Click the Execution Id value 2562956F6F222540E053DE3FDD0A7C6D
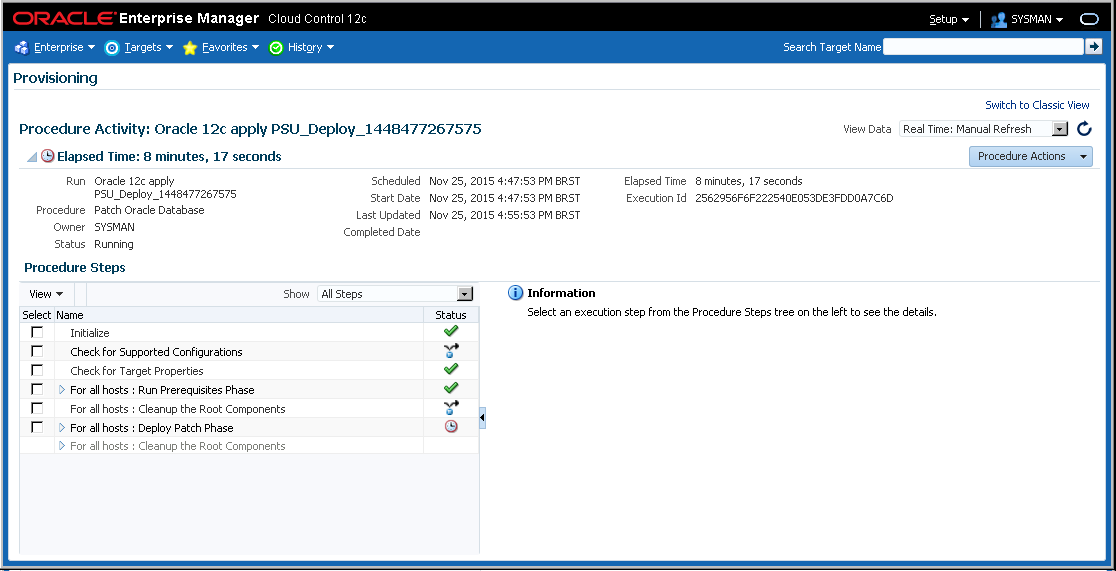1116x571 pixels. tap(794, 198)
